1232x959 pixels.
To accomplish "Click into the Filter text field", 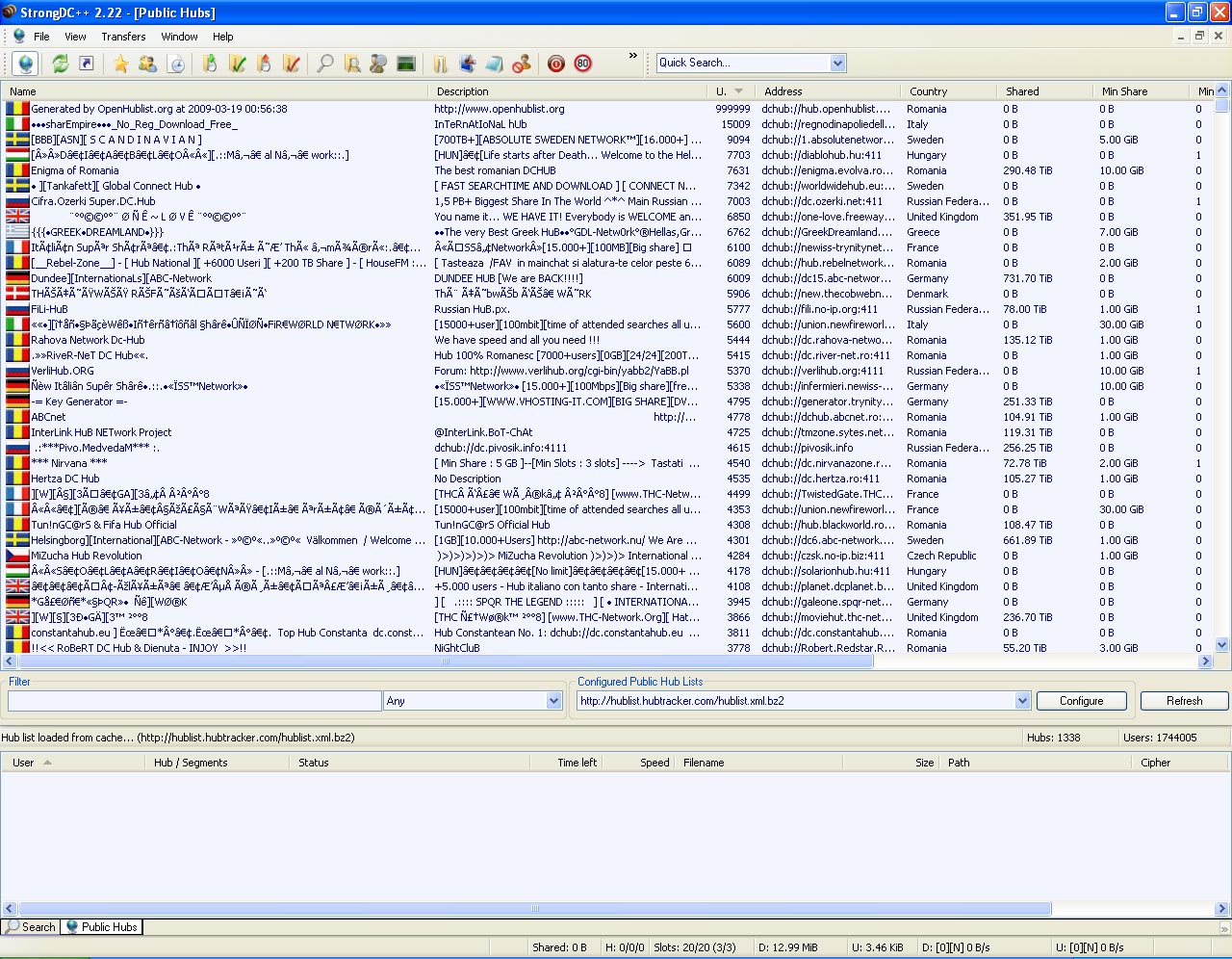I will [x=194, y=701].
